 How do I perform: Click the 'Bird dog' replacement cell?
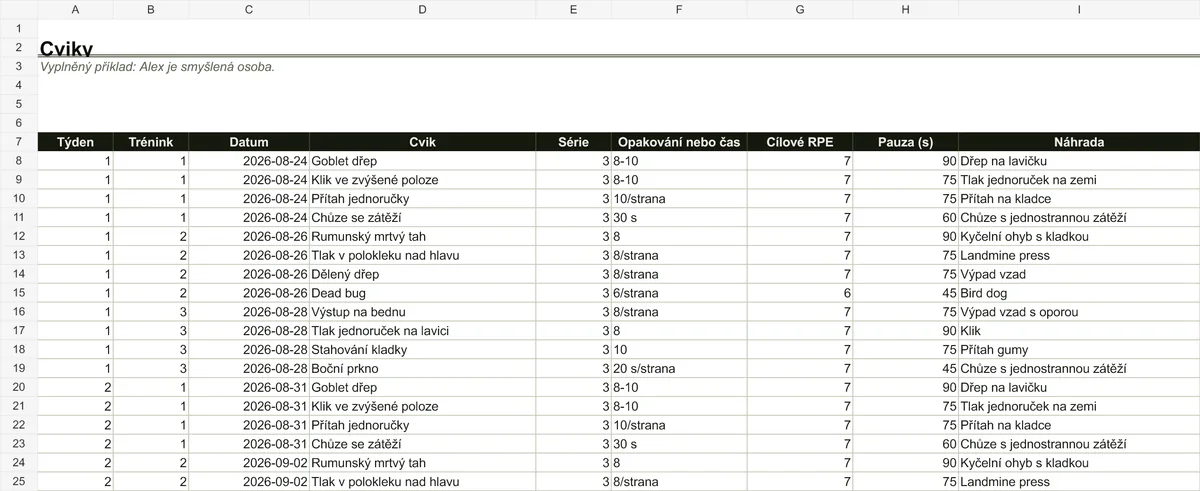1079,293
